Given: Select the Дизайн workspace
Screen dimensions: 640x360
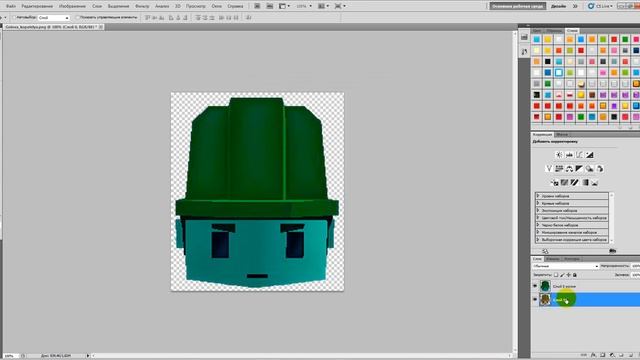Looking at the screenshot, I should tap(558, 6).
